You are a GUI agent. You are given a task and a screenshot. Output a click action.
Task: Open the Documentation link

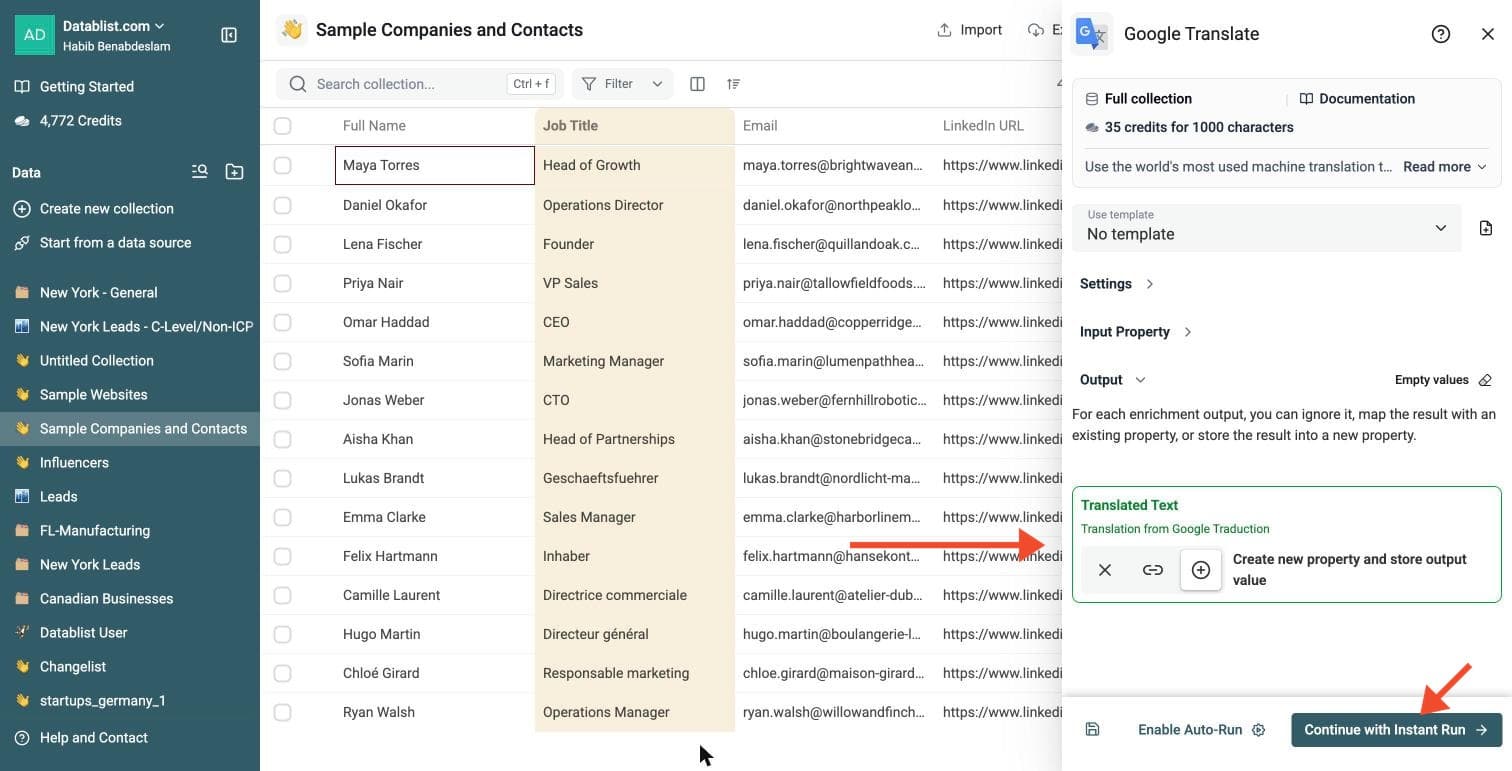1357,99
